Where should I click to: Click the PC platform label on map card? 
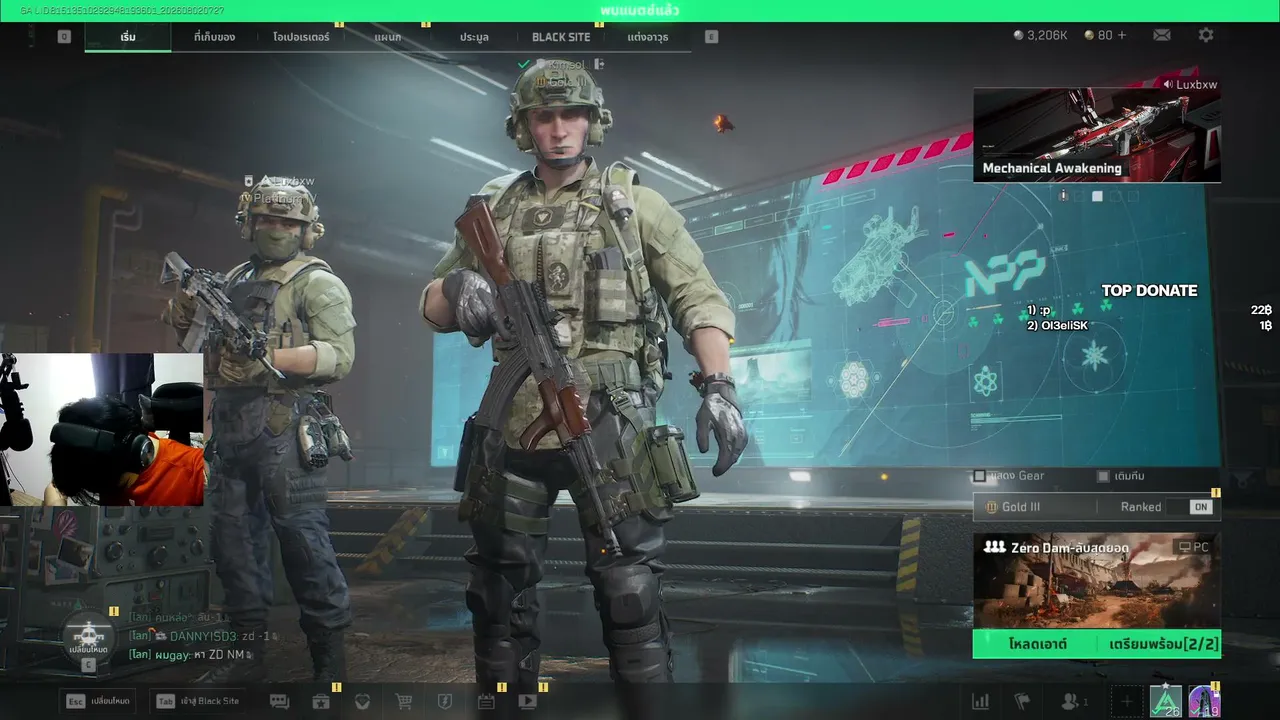point(1194,547)
